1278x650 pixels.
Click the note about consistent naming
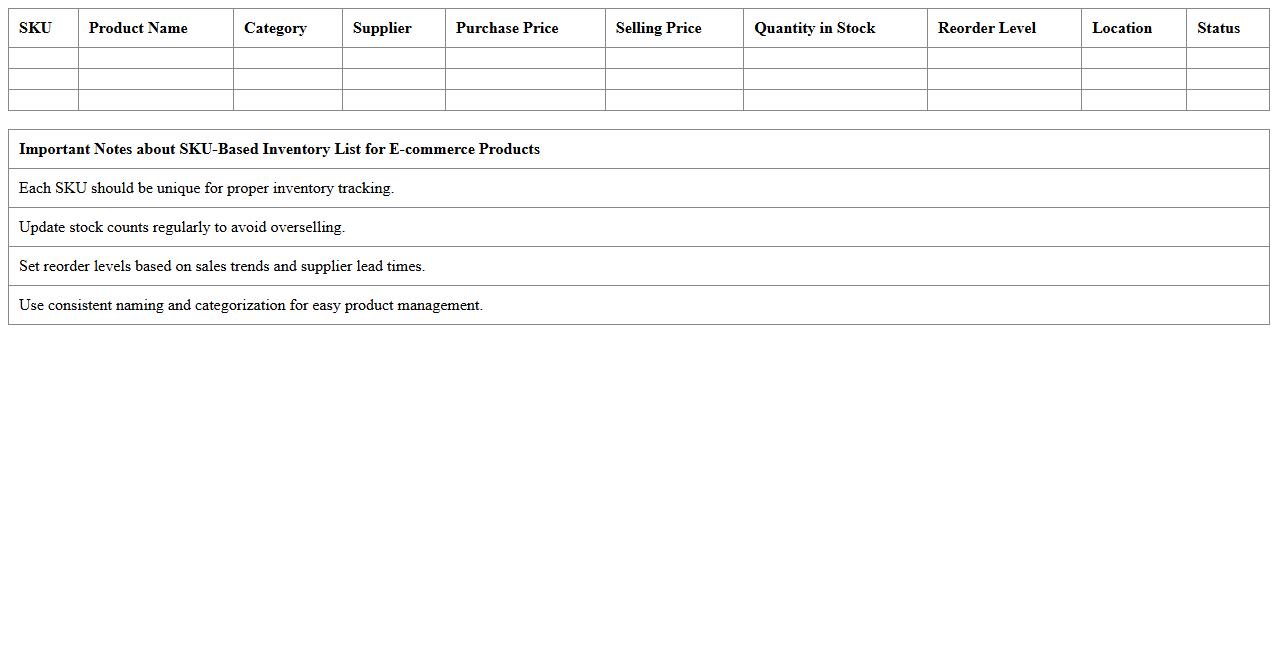coord(251,305)
